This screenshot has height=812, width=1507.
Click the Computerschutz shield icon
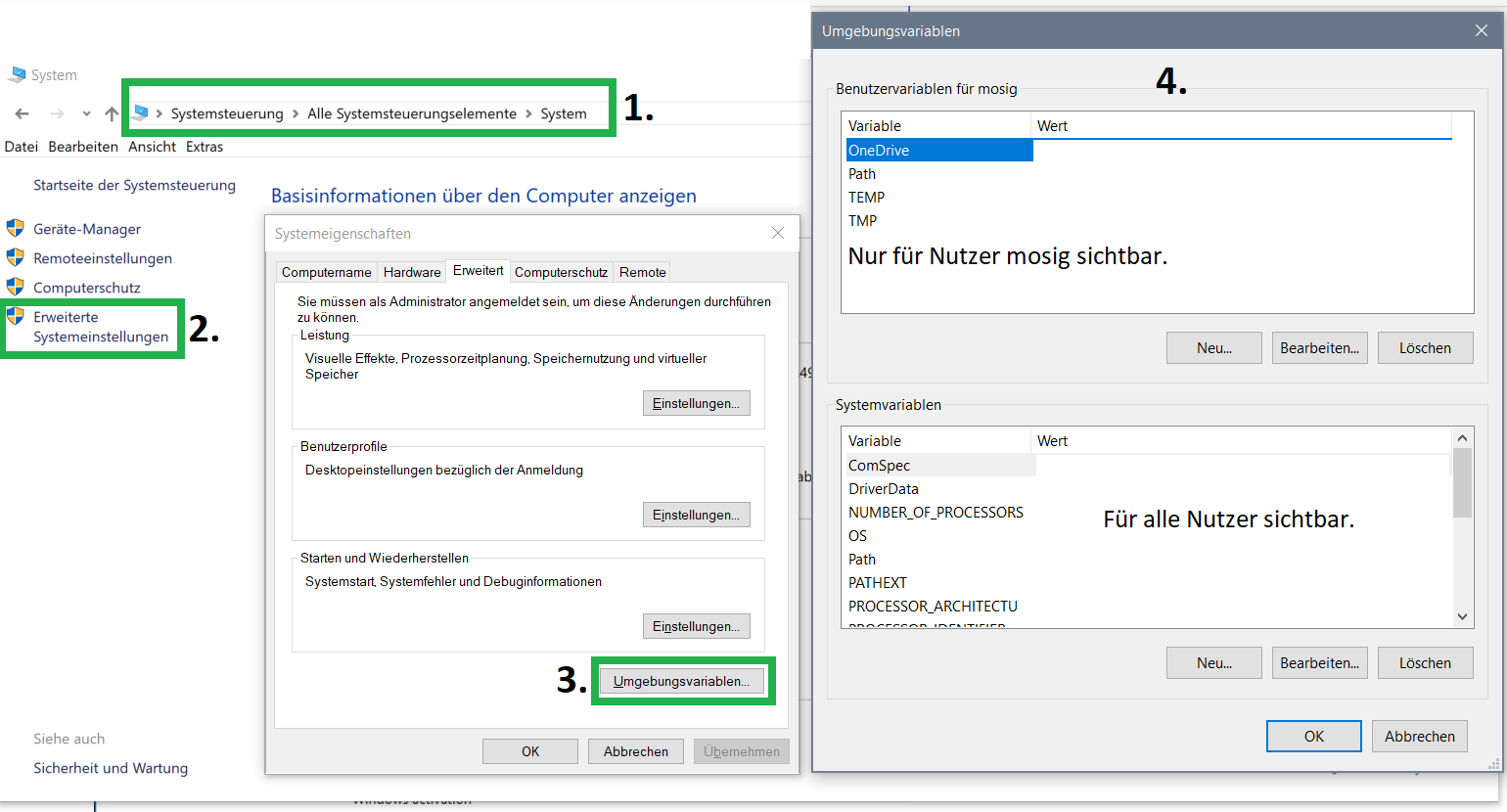tap(15, 288)
